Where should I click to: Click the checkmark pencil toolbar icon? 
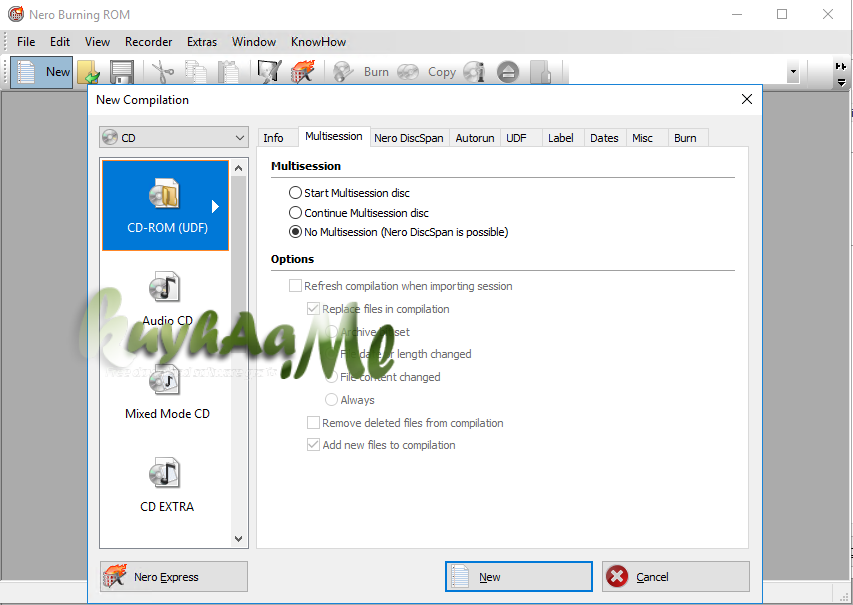point(269,72)
